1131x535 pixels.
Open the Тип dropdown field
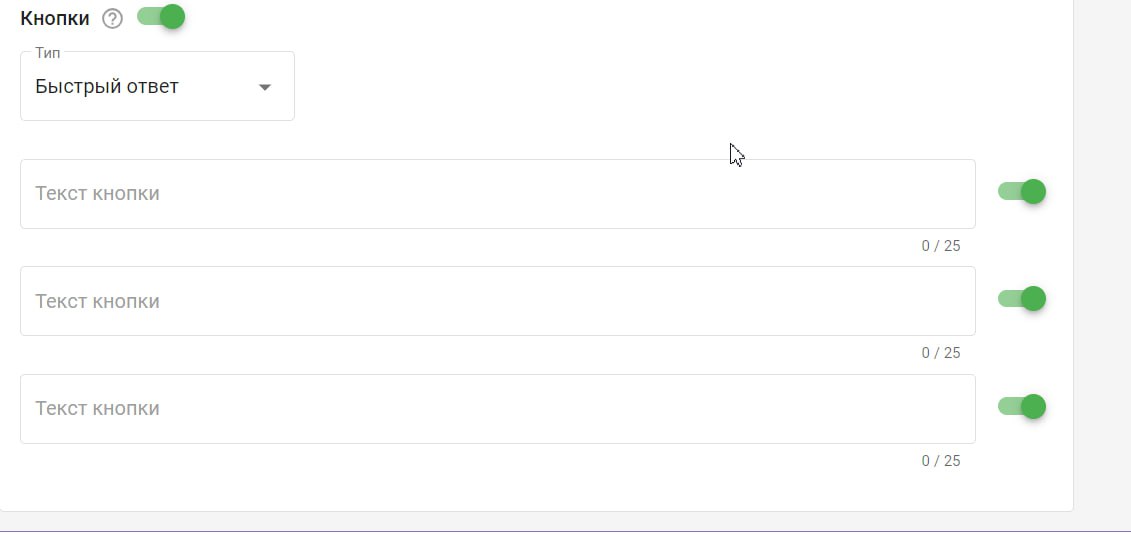(x=157, y=87)
